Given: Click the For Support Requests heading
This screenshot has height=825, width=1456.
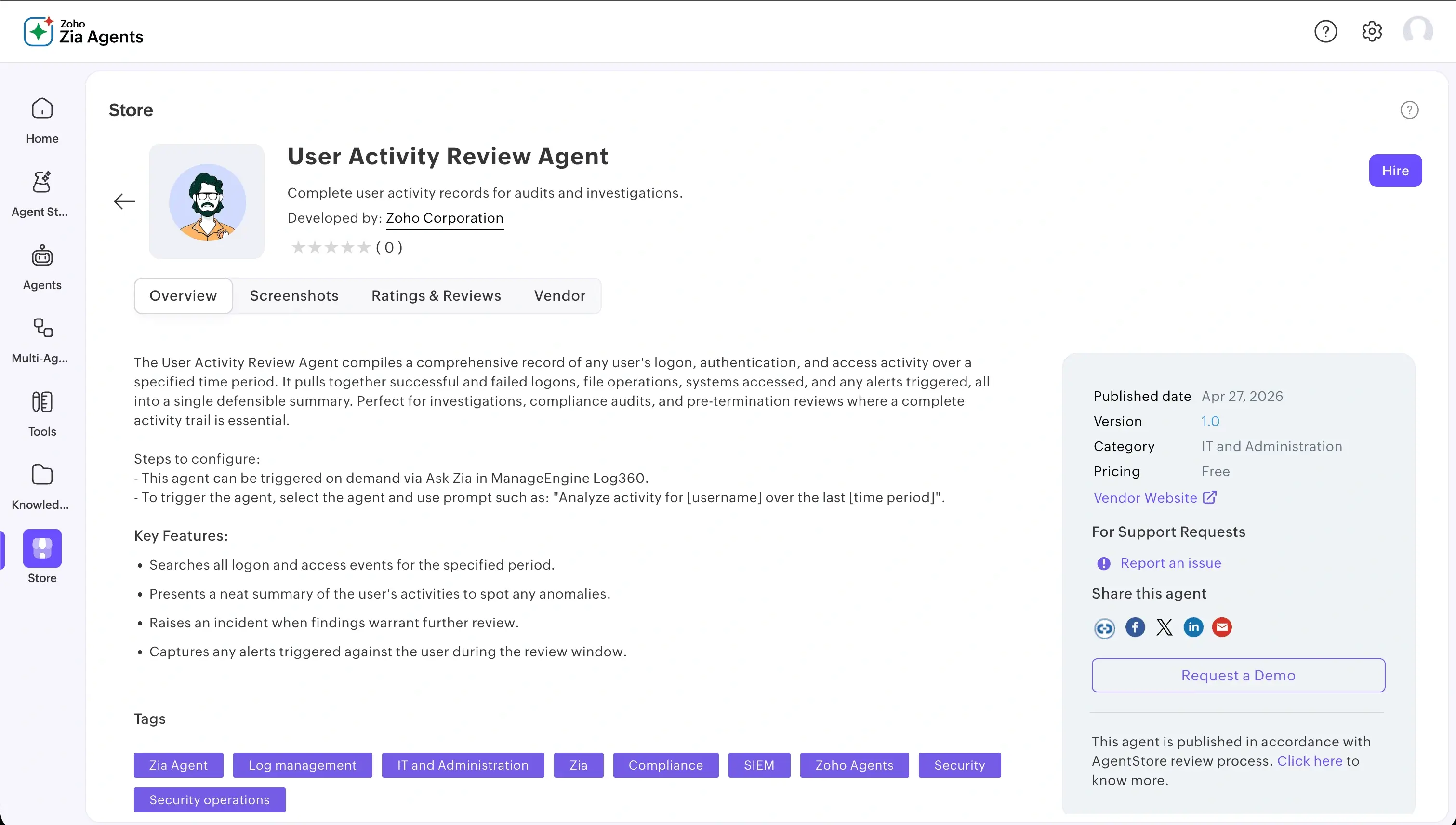Looking at the screenshot, I should tap(1168, 532).
